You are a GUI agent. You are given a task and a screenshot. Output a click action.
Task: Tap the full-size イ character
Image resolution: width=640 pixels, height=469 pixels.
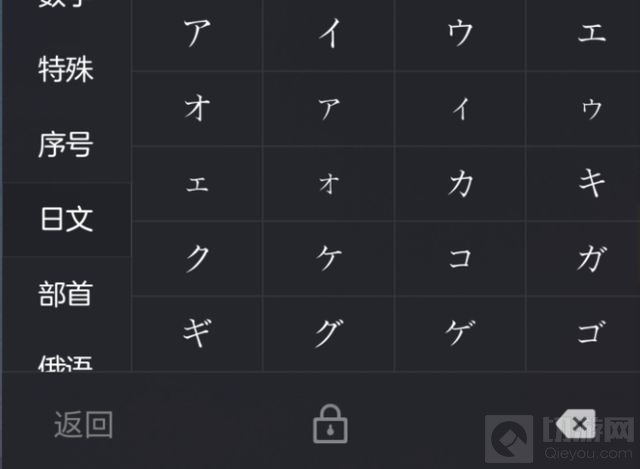(329, 34)
